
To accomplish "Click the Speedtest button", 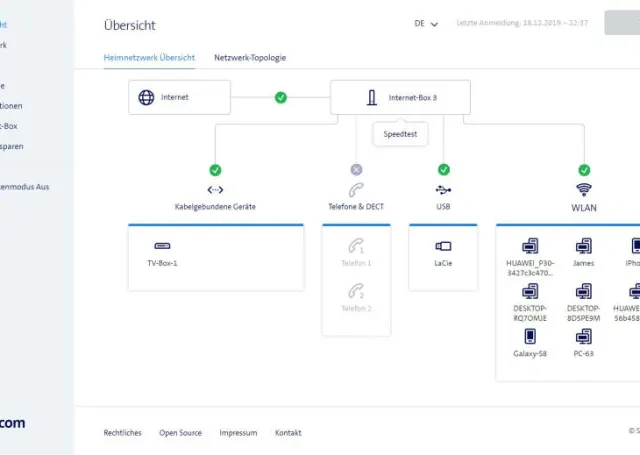I will point(401,133).
